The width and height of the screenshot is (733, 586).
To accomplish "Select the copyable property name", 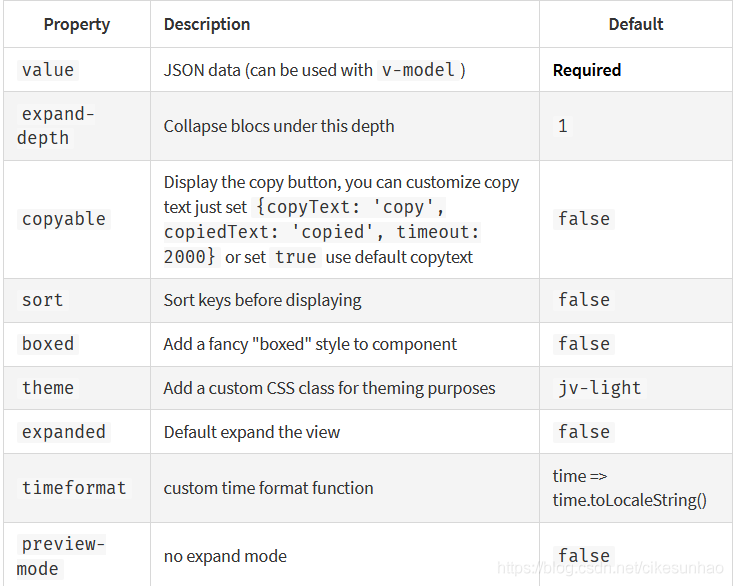I will pyautogui.click(x=63, y=219).
